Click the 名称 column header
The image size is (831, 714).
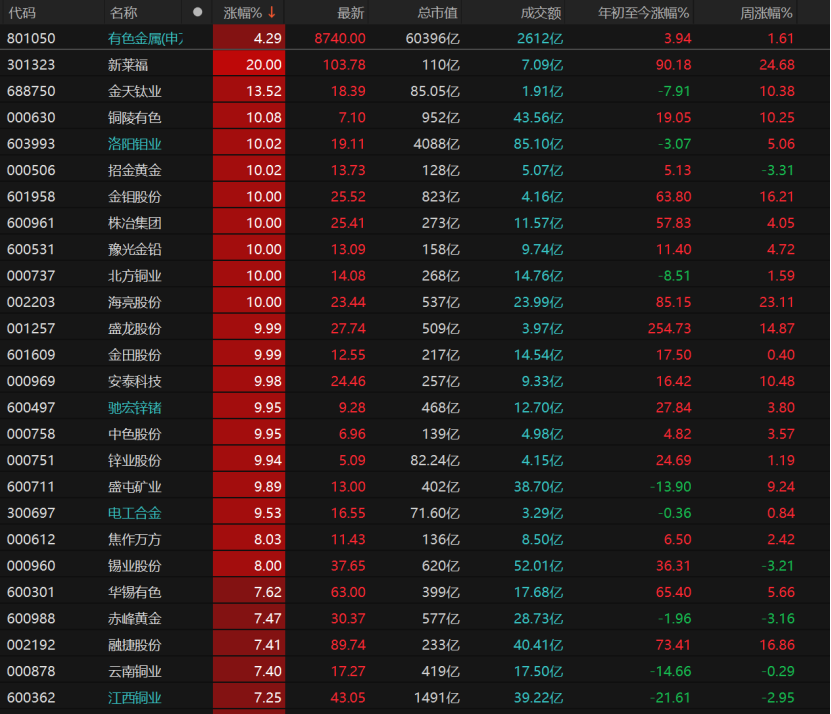[123, 13]
